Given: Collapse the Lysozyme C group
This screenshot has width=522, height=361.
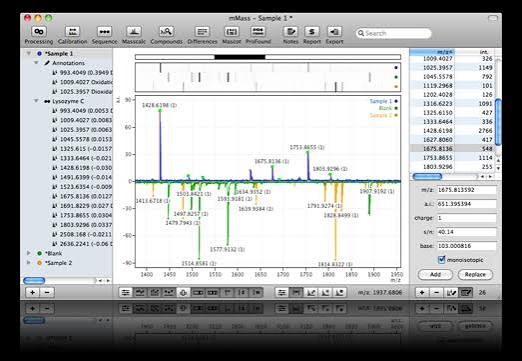Looking at the screenshot, I should (x=36, y=101).
